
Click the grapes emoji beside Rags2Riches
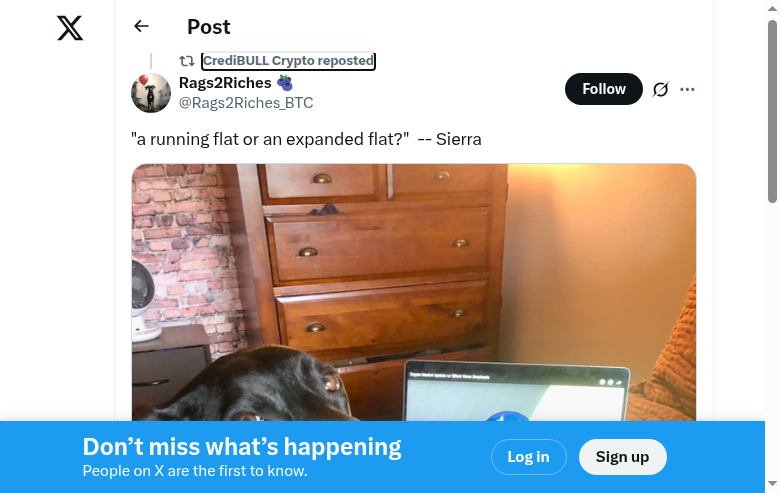tap(285, 83)
